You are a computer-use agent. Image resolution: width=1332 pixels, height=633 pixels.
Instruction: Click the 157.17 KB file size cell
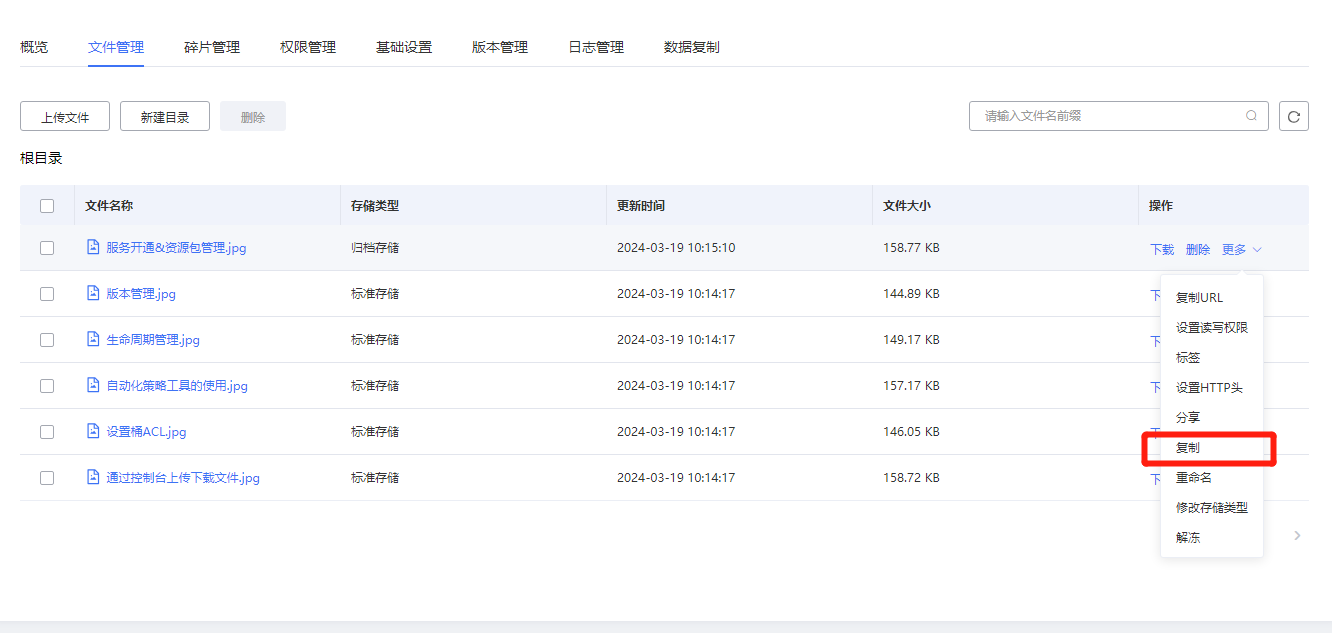(911, 385)
